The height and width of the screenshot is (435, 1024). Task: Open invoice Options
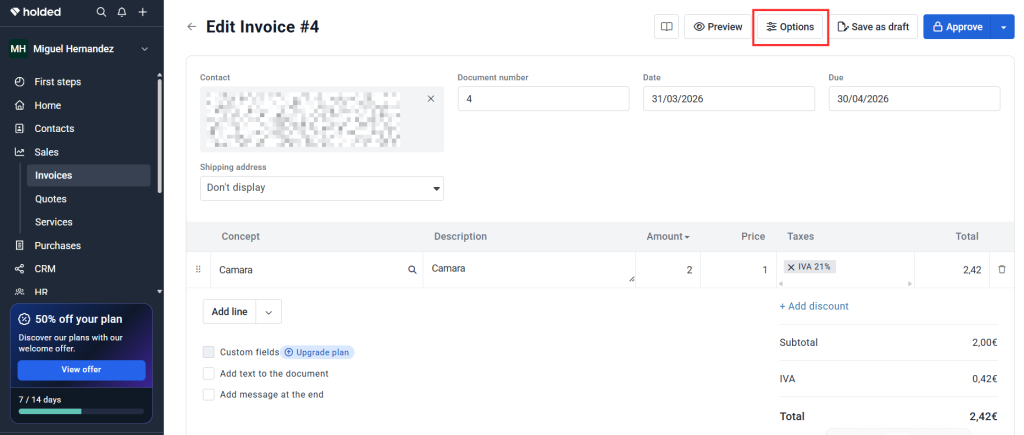pos(790,27)
